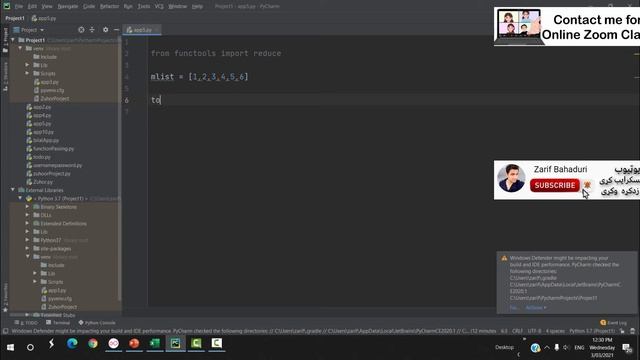This screenshot has width=640, height=360.
Task: Expand the Binary Skeletons node
Action: [27, 207]
